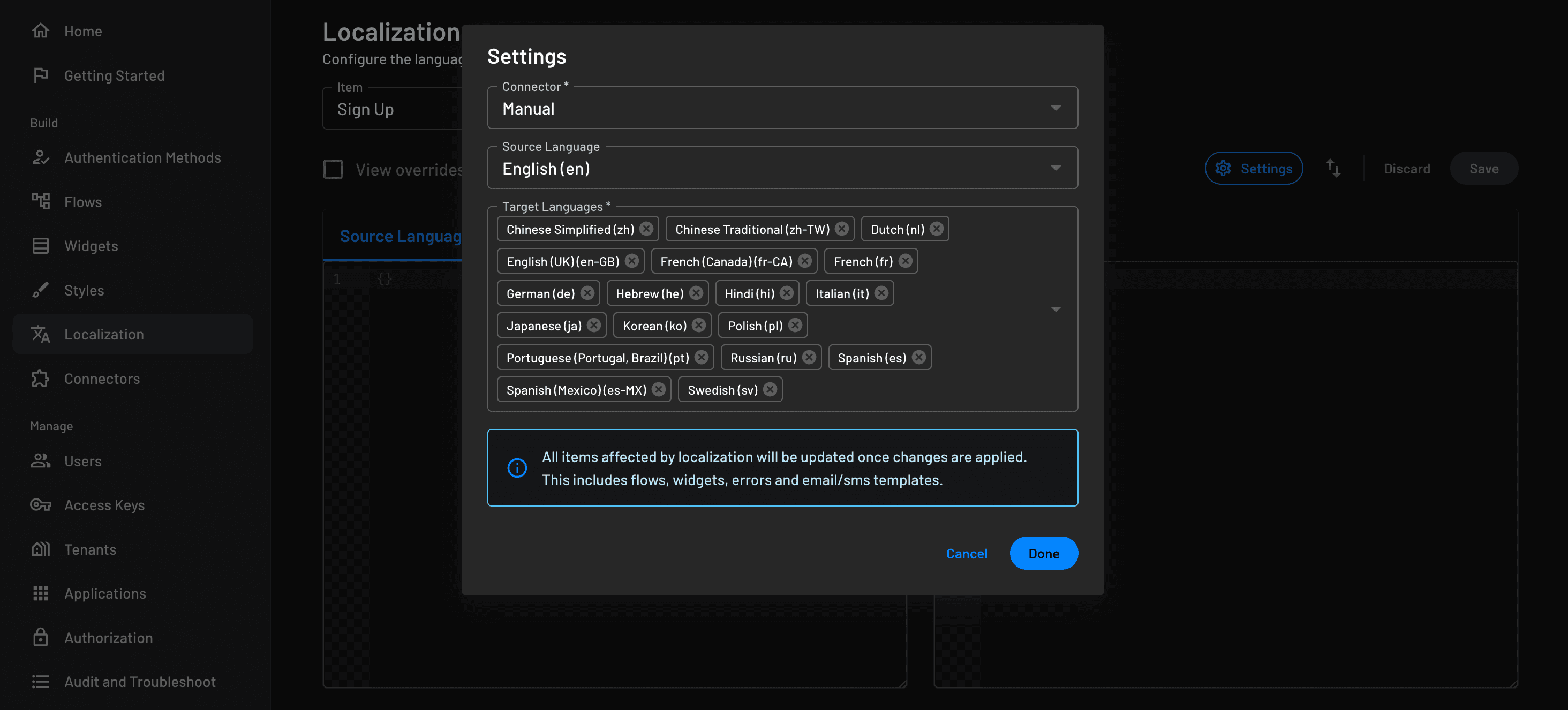Open the Connector dropdown
Image resolution: width=1568 pixels, height=710 pixels.
(x=1056, y=108)
